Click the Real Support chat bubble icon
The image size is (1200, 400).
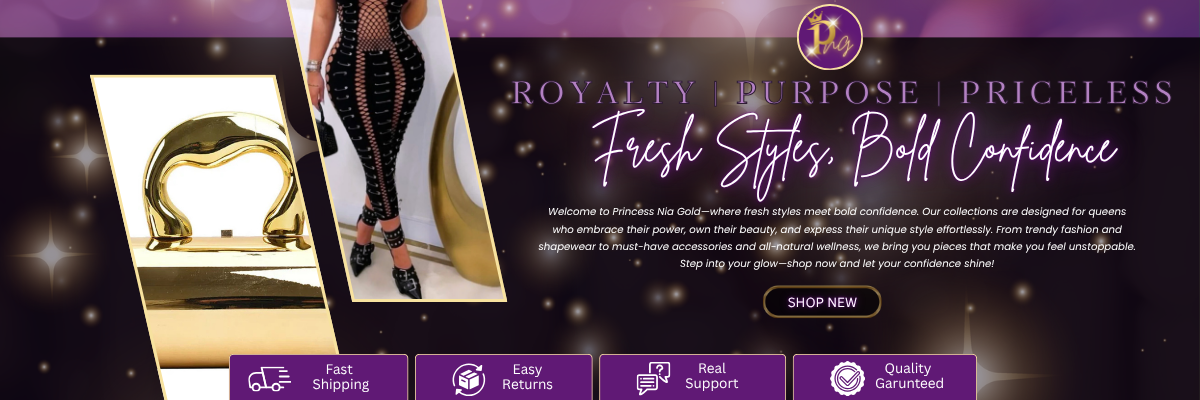[653, 378]
